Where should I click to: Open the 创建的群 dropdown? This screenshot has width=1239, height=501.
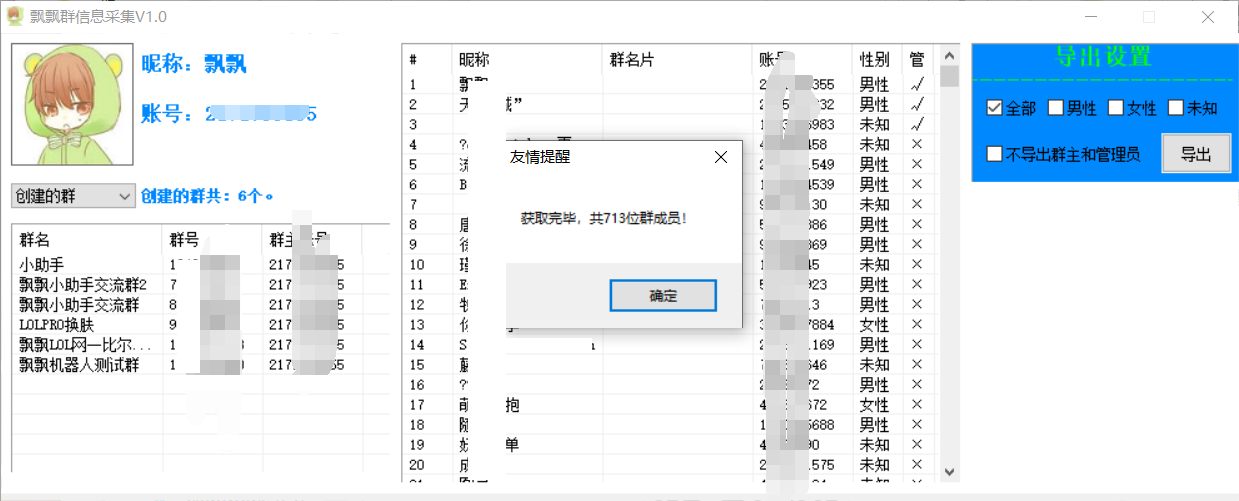pyautogui.click(x=73, y=196)
